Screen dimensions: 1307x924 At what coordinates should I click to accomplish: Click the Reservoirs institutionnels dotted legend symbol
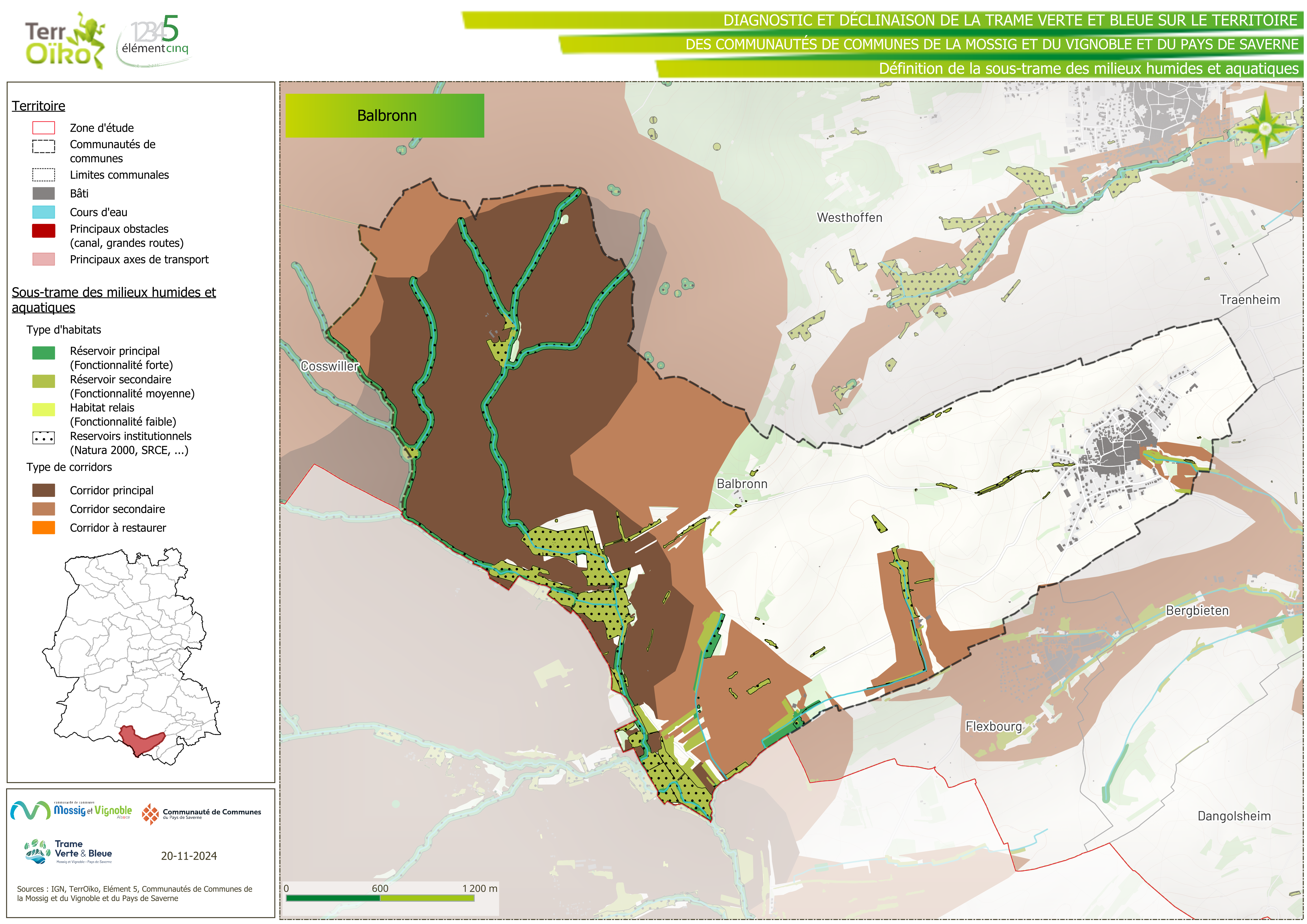click(44, 438)
